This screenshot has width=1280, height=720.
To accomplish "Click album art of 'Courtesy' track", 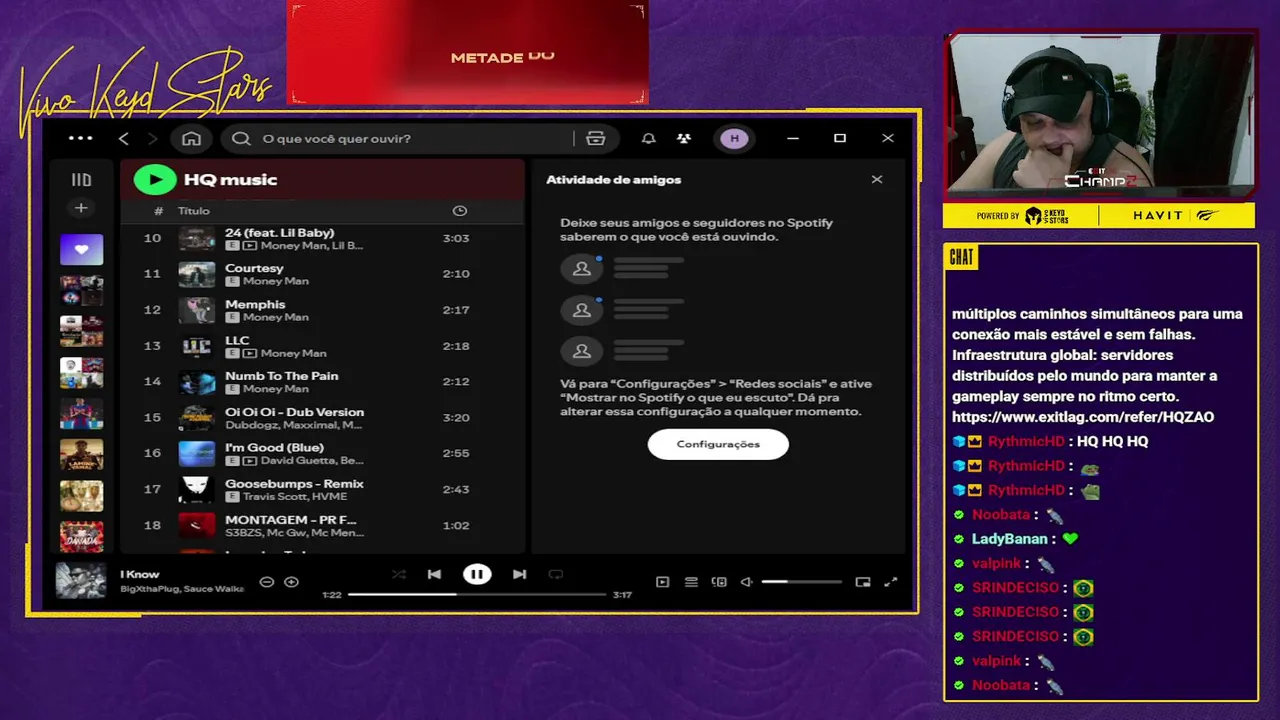I will click(197, 274).
